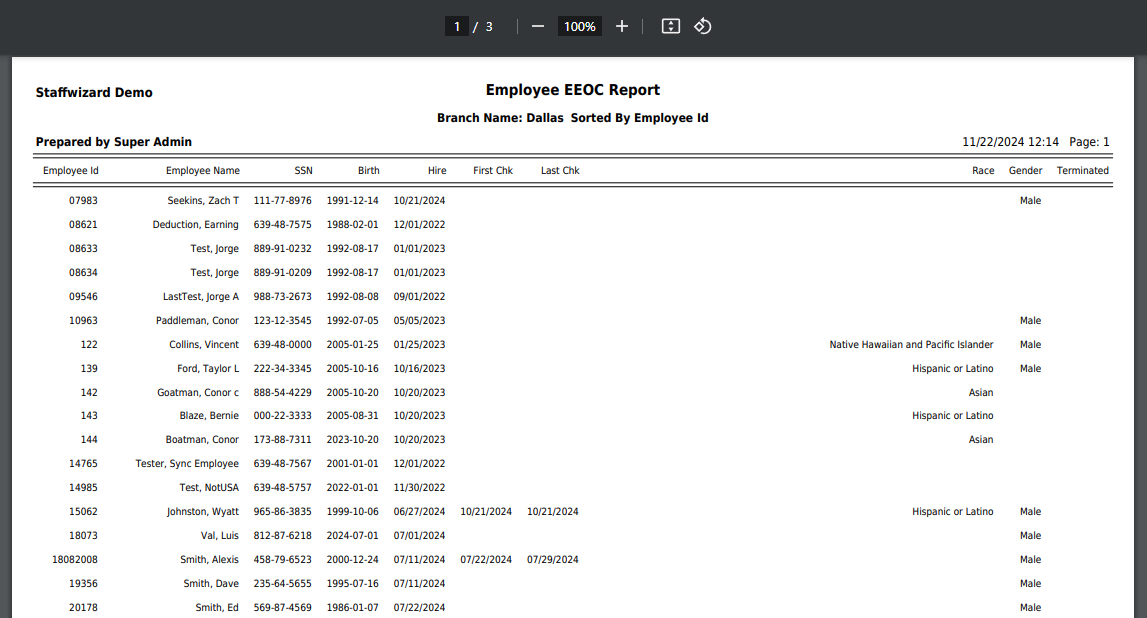The height and width of the screenshot is (618, 1147).
Task: Click the zoom in plus icon
Action: point(622,26)
